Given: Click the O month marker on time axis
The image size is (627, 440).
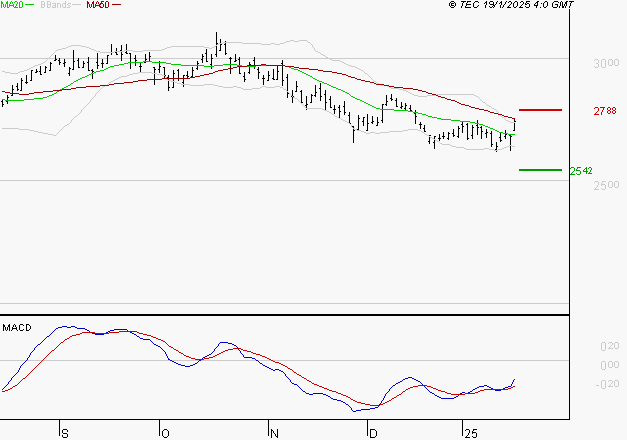Looking at the screenshot, I should [164, 433].
